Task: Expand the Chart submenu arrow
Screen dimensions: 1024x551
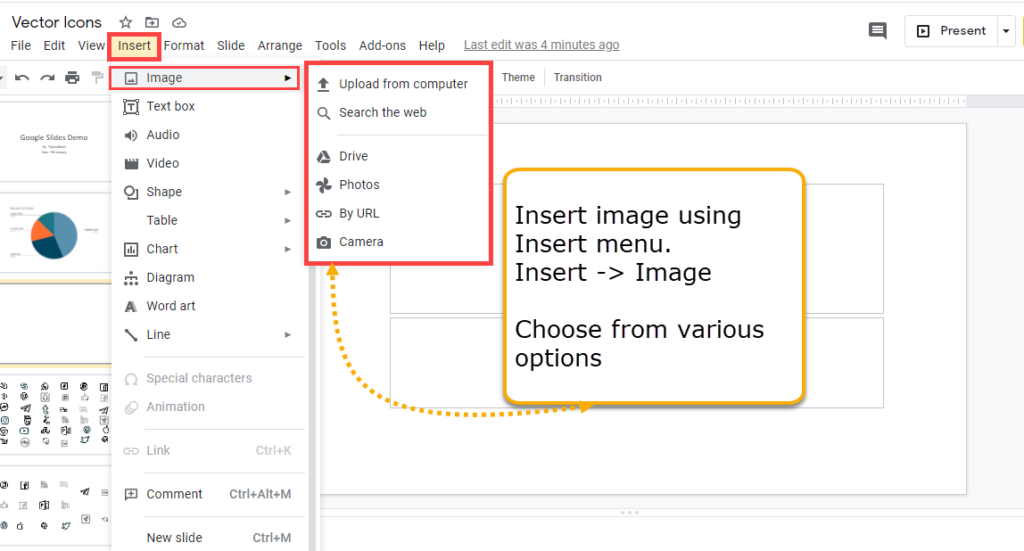Action: click(287, 249)
